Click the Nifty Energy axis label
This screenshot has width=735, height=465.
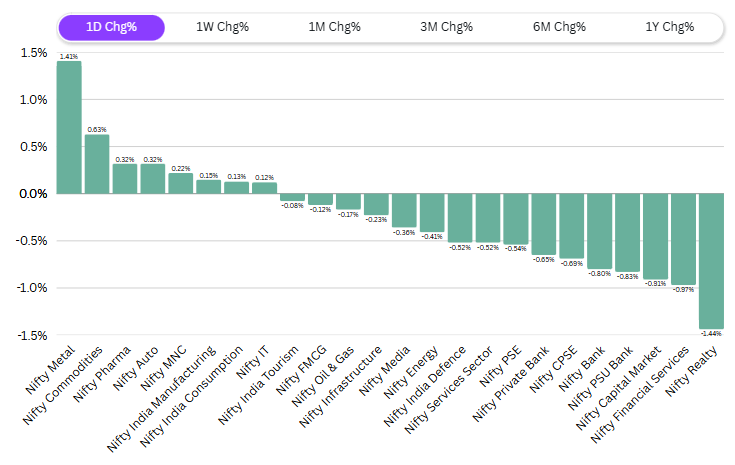[411, 372]
